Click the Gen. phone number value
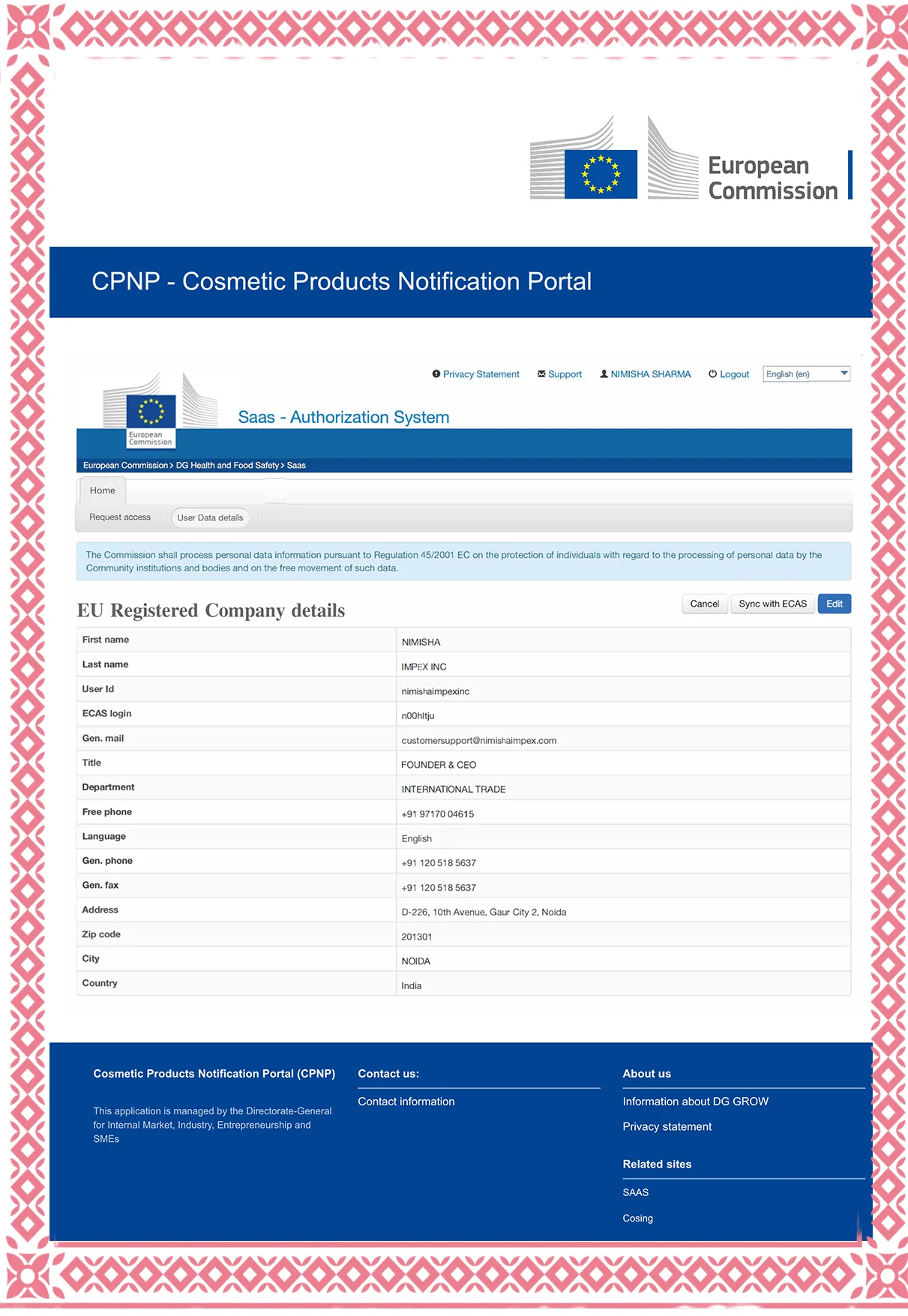Screen dimensions: 908x1316 tap(439, 863)
